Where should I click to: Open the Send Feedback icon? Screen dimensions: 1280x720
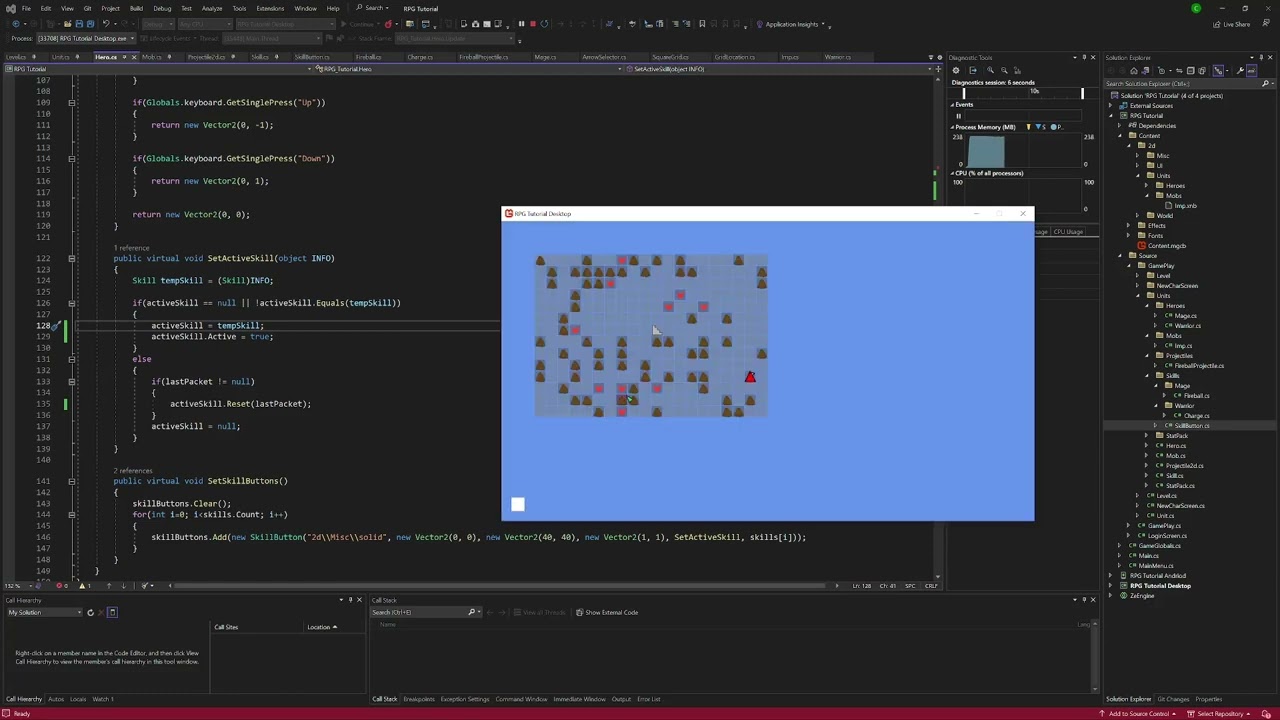coord(1264,24)
